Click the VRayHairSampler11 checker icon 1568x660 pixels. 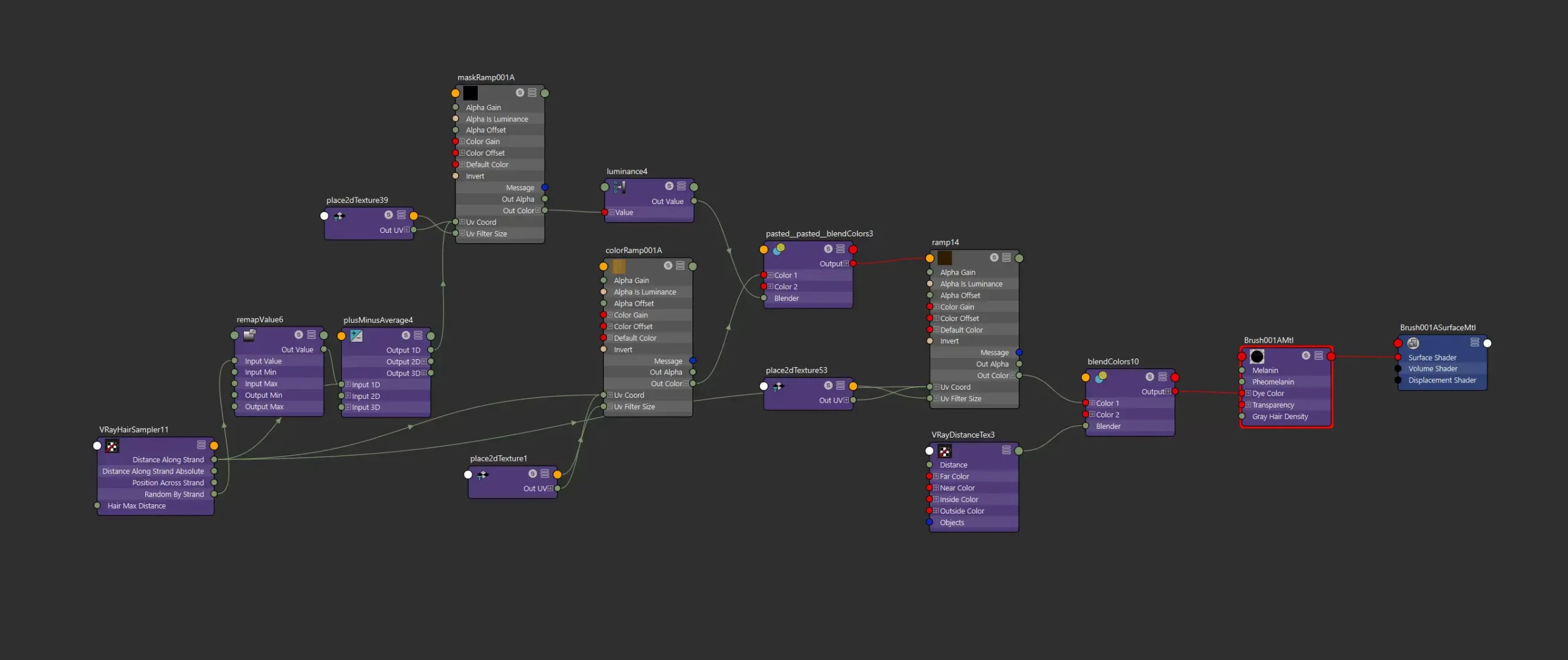click(112, 446)
